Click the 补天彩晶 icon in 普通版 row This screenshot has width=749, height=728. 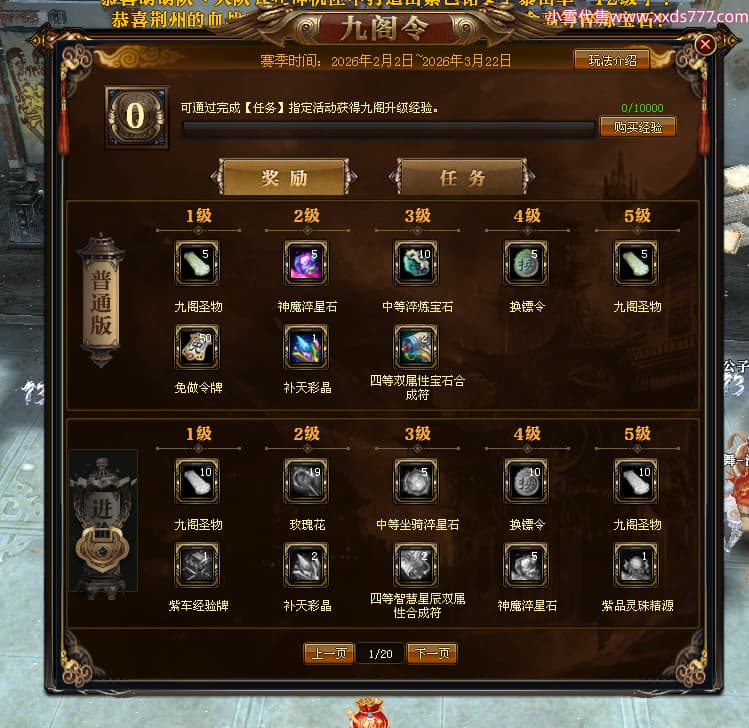(307, 347)
